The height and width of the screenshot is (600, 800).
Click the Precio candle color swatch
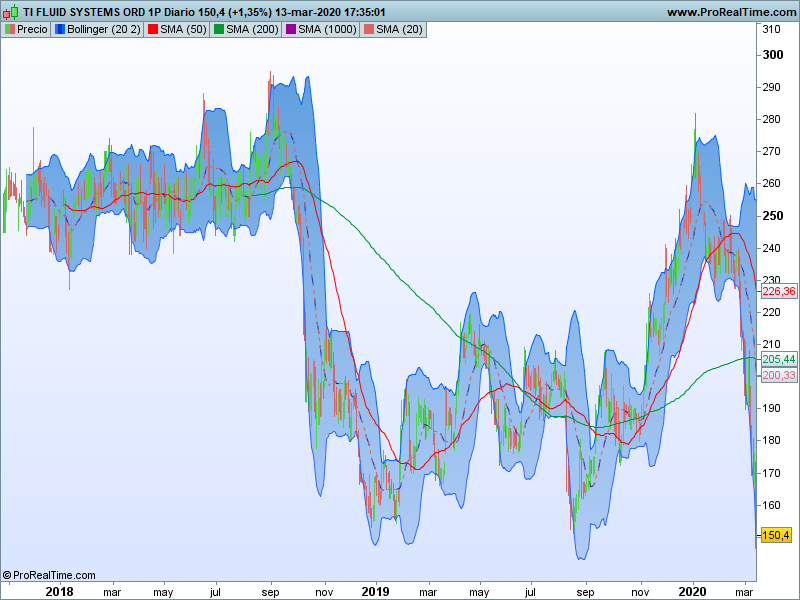(10, 30)
